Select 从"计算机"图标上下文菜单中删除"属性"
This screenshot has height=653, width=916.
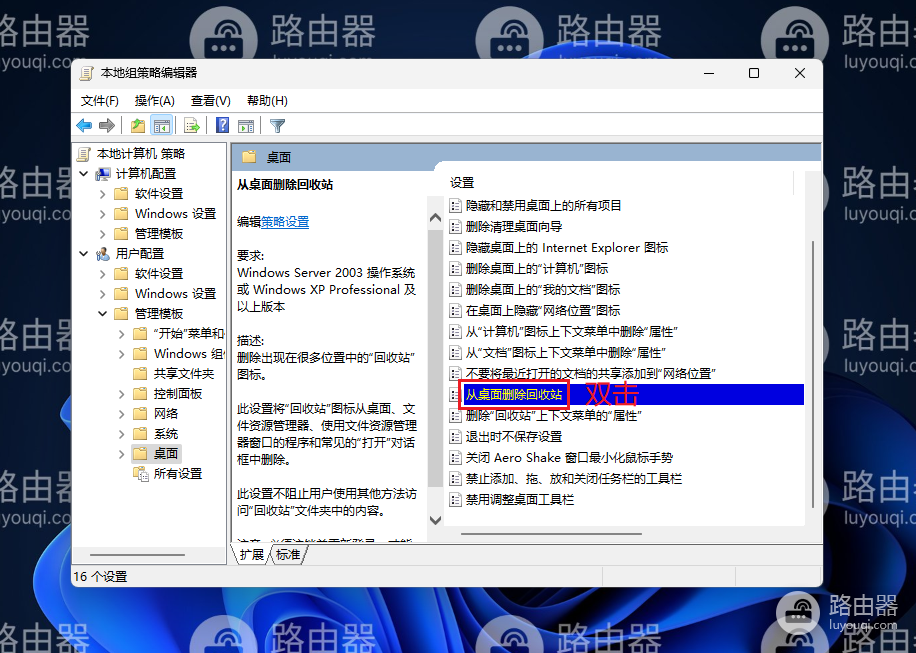point(571,332)
